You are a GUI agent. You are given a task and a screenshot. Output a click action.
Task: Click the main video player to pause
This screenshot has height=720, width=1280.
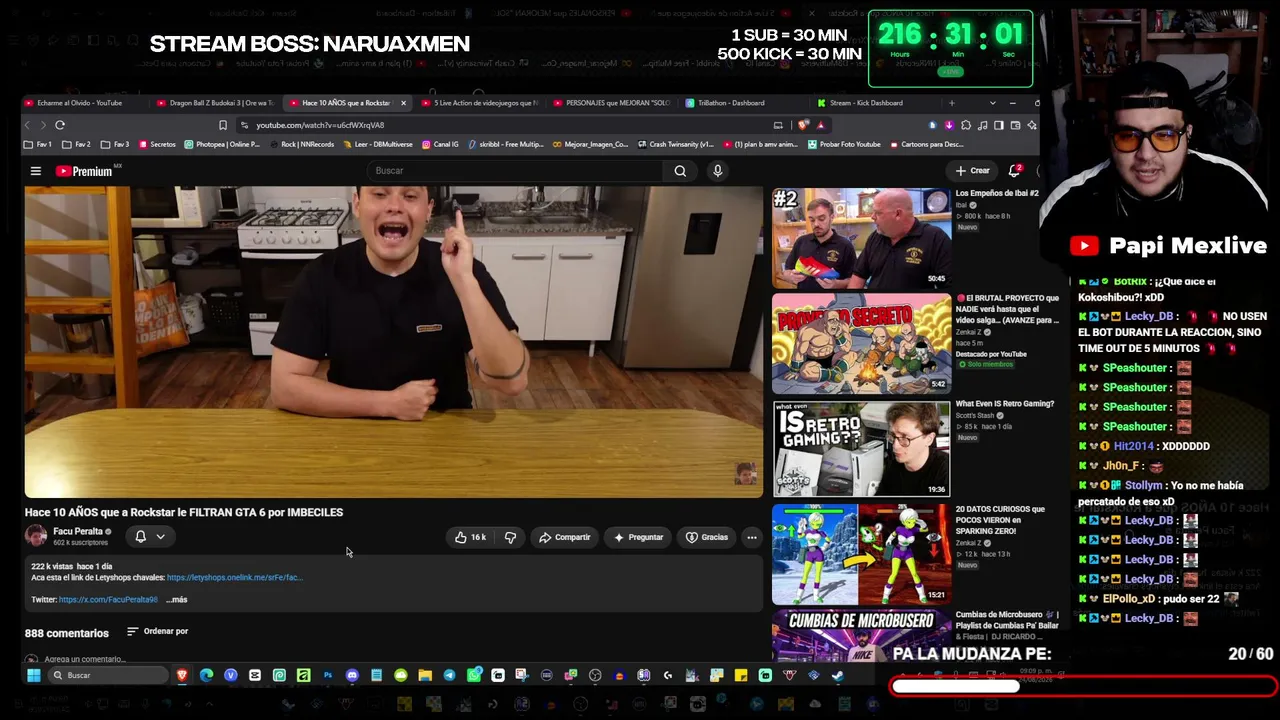[394, 341]
